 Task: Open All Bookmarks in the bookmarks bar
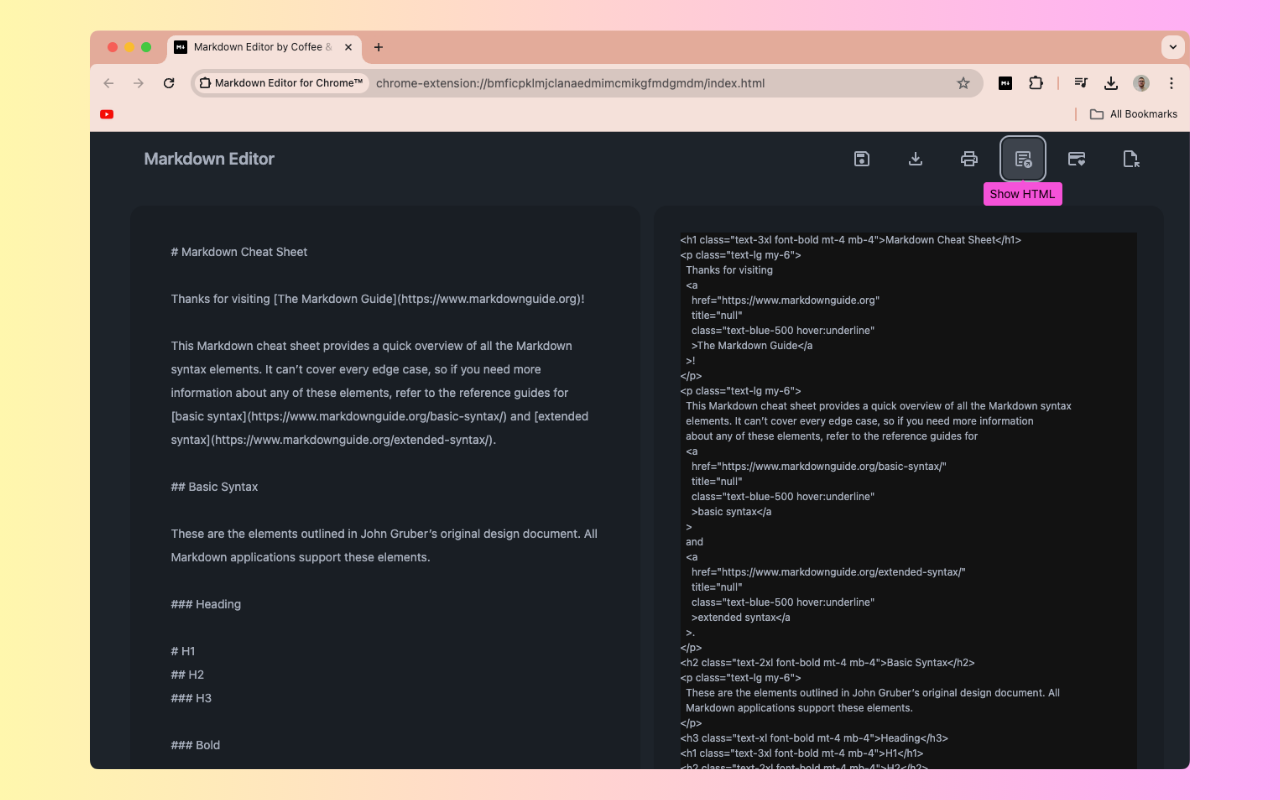tap(1133, 114)
